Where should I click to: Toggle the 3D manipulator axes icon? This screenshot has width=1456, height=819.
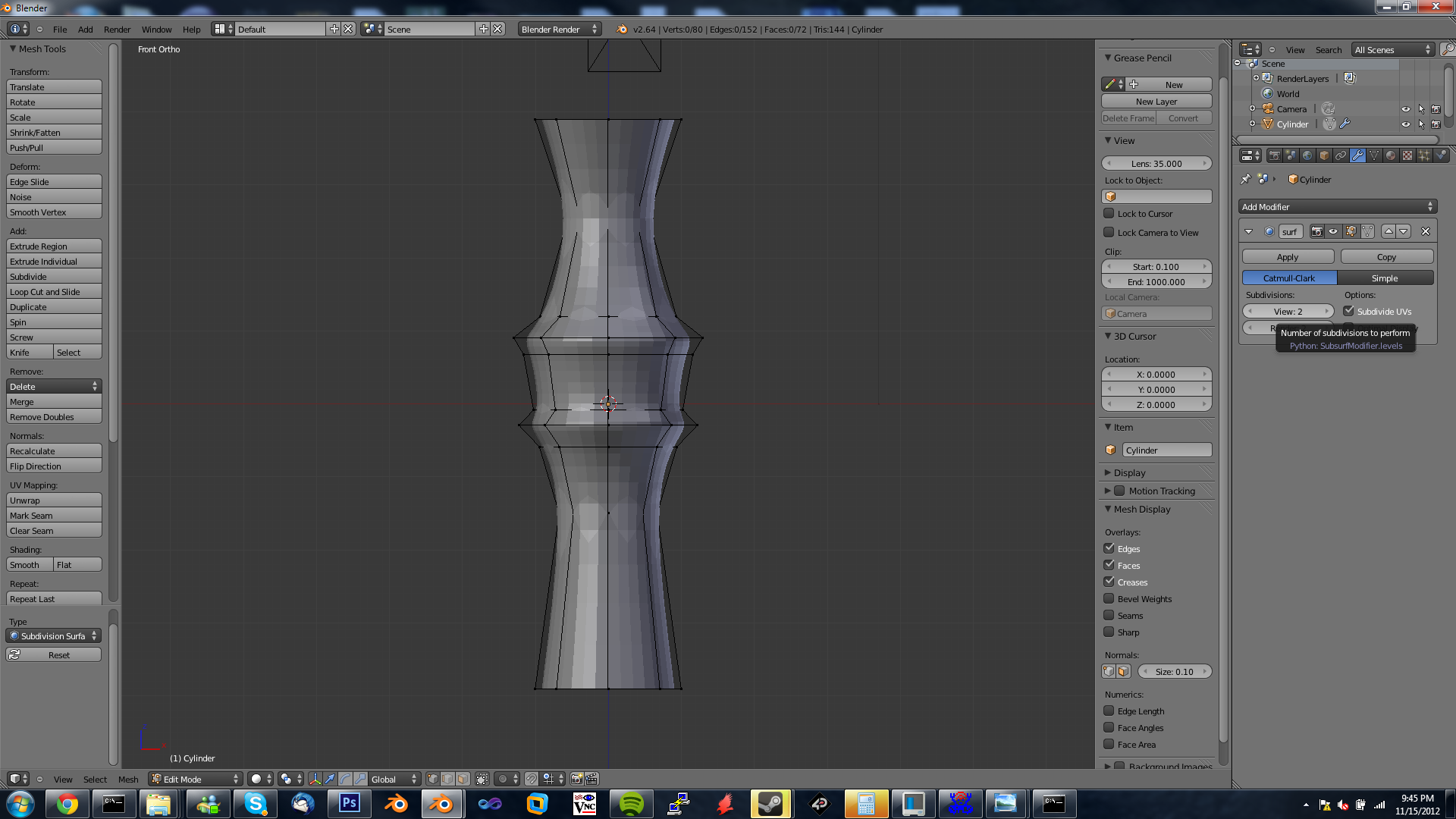point(315,779)
